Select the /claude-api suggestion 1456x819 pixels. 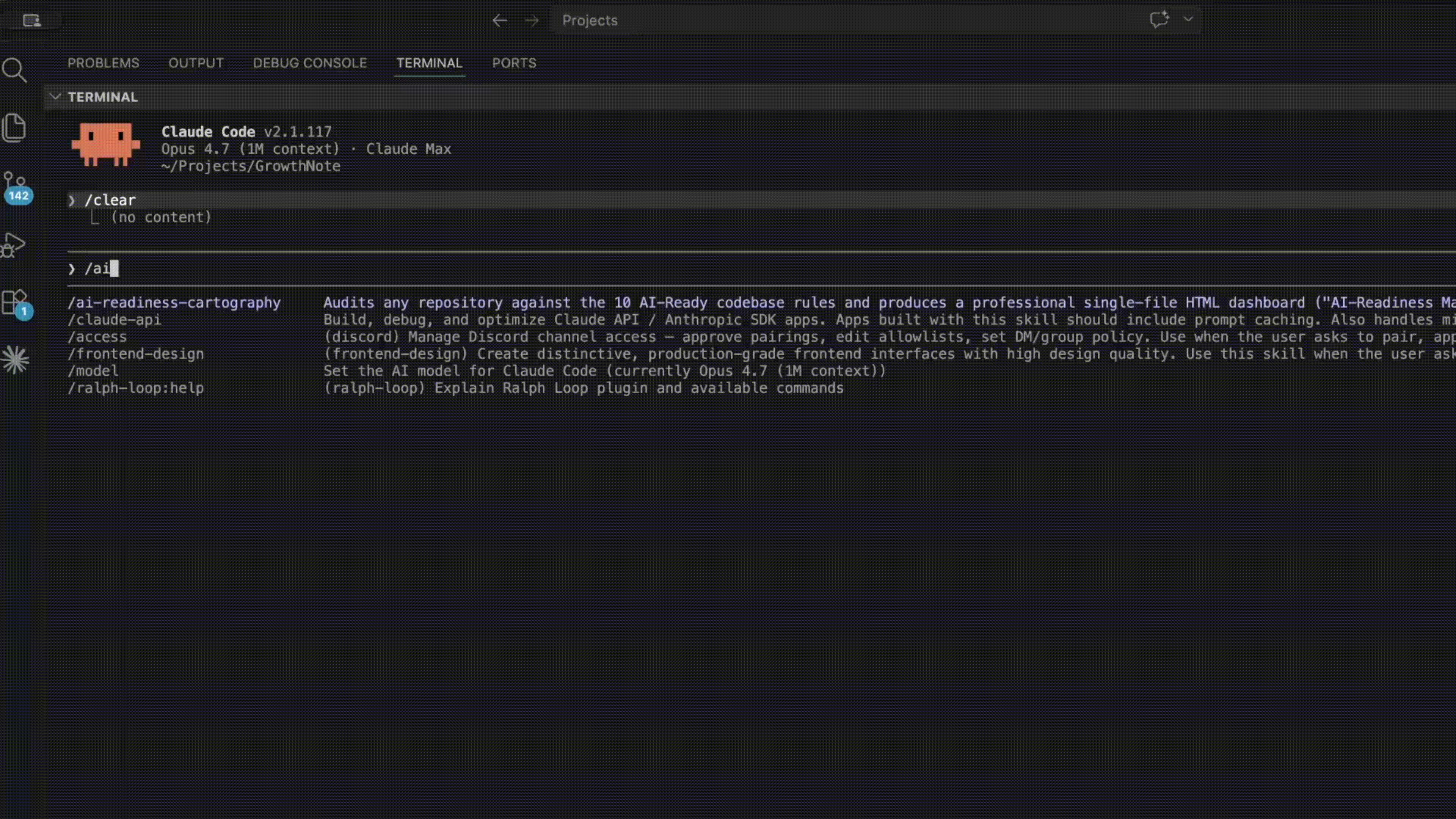pyautogui.click(x=115, y=320)
